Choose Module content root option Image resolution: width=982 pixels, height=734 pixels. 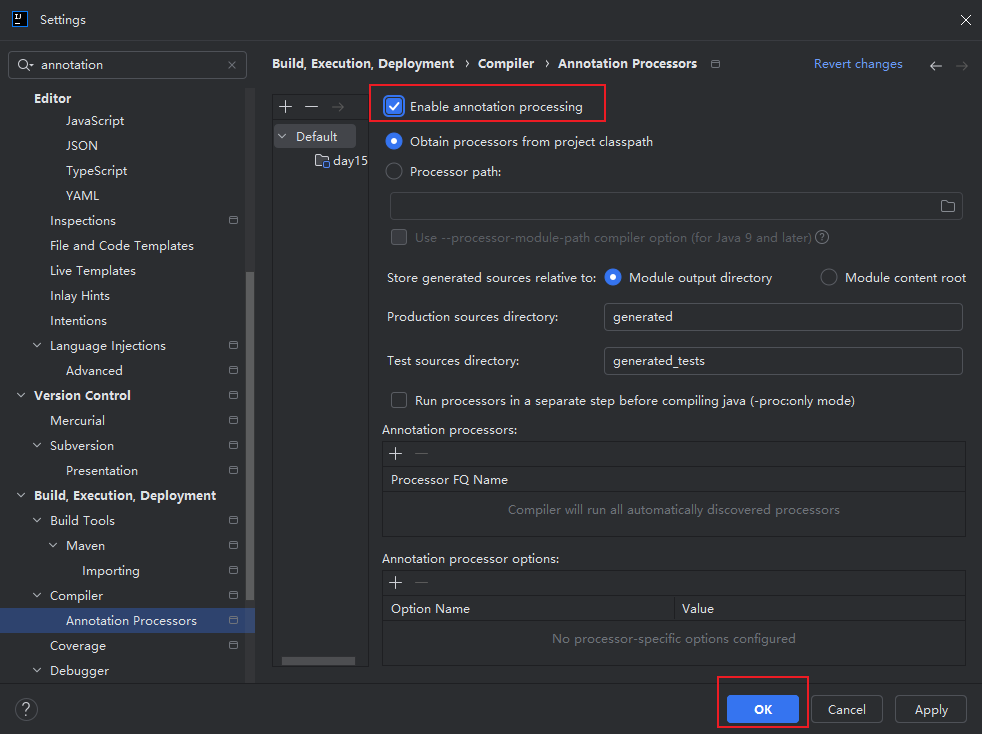[x=829, y=277]
